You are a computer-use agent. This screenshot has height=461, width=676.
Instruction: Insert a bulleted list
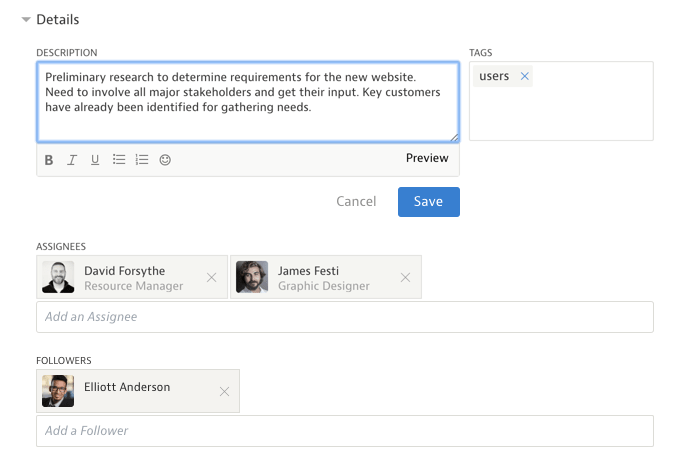pos(119,160)
